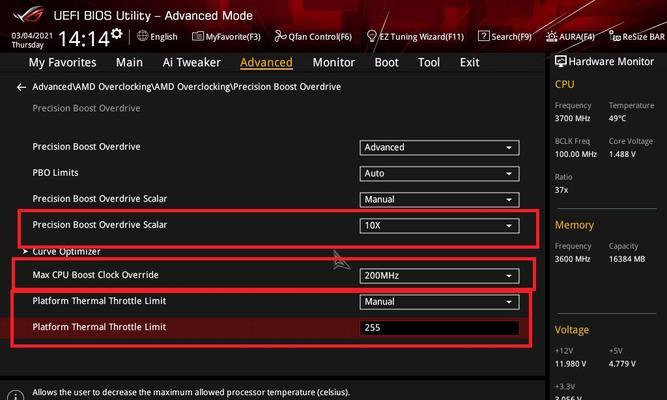Viewport: 667px width, 400px height.
Task: Click the +12V value 11.980 V
Action: click(x=570, y=364)
